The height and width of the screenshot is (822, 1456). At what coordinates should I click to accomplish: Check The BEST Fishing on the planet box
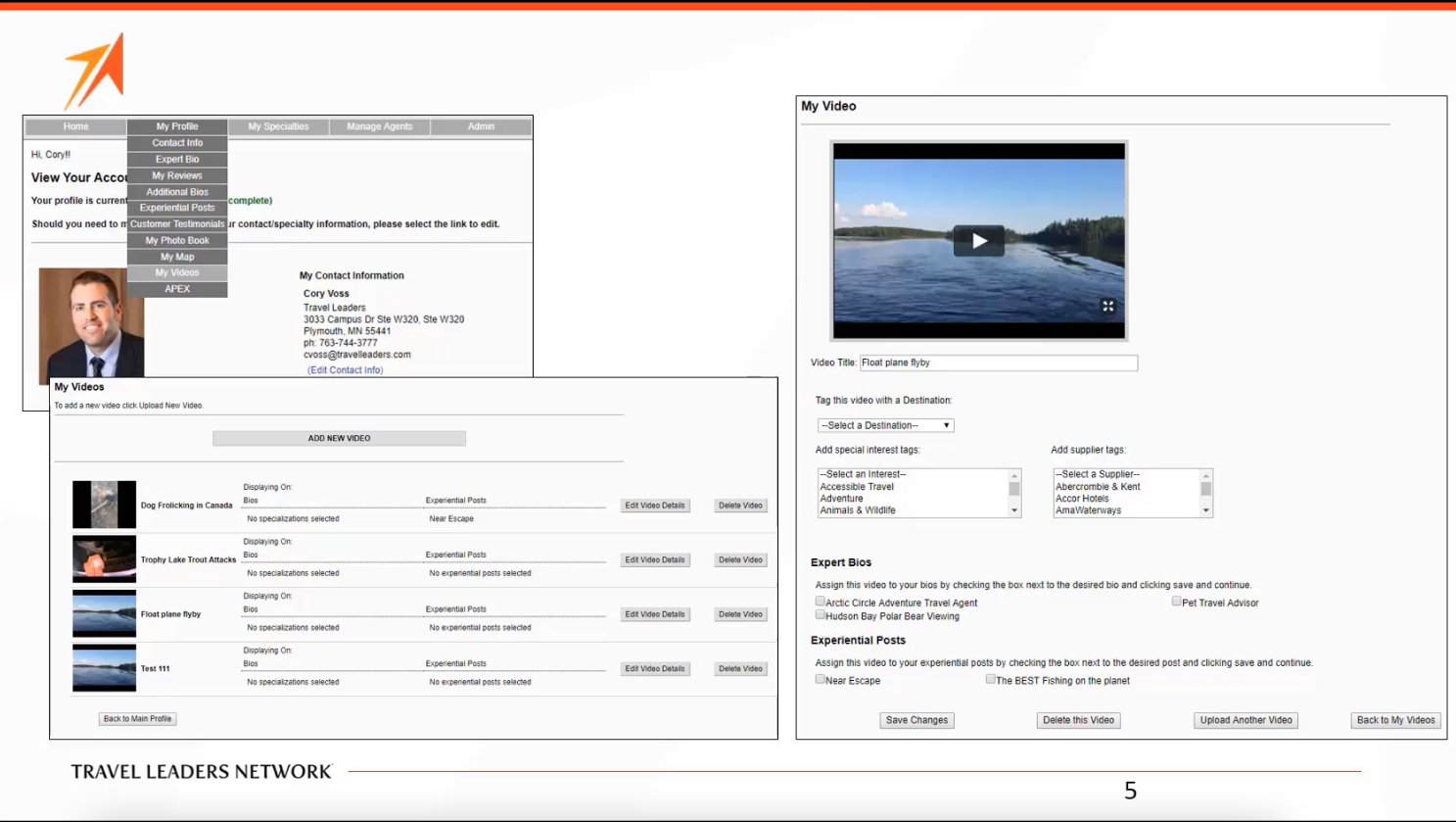[x=990, y=679]
